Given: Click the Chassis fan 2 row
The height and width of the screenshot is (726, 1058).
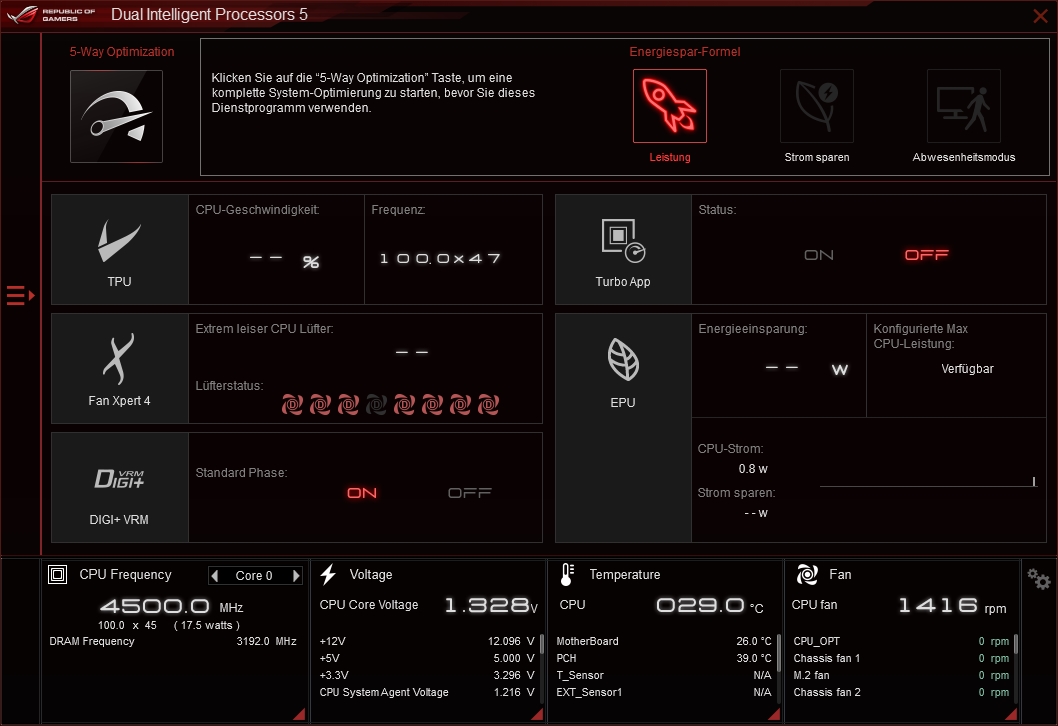Looking at the screenshot, I should (901, 692).
